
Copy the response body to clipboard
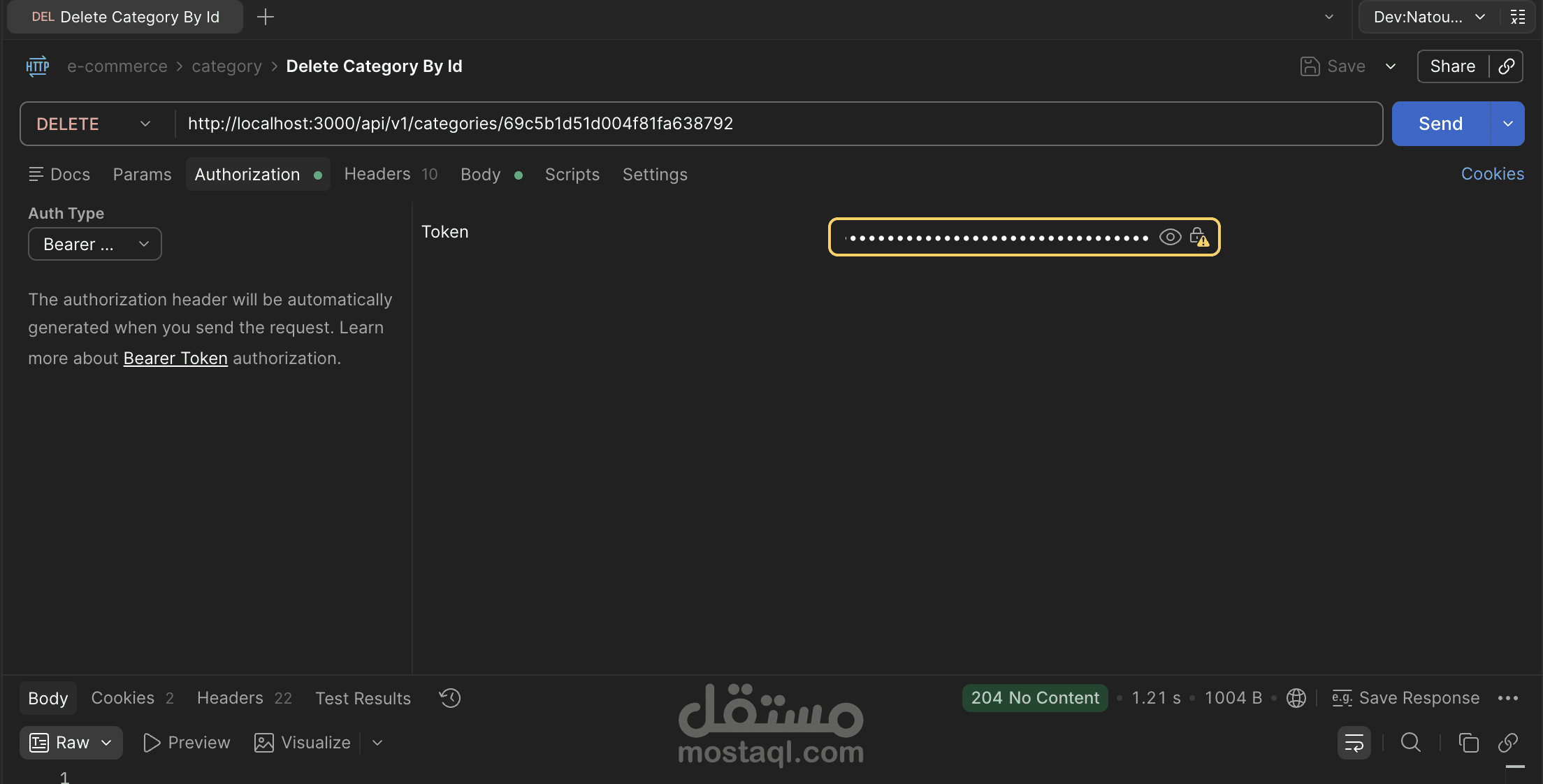pos(1468,743)
